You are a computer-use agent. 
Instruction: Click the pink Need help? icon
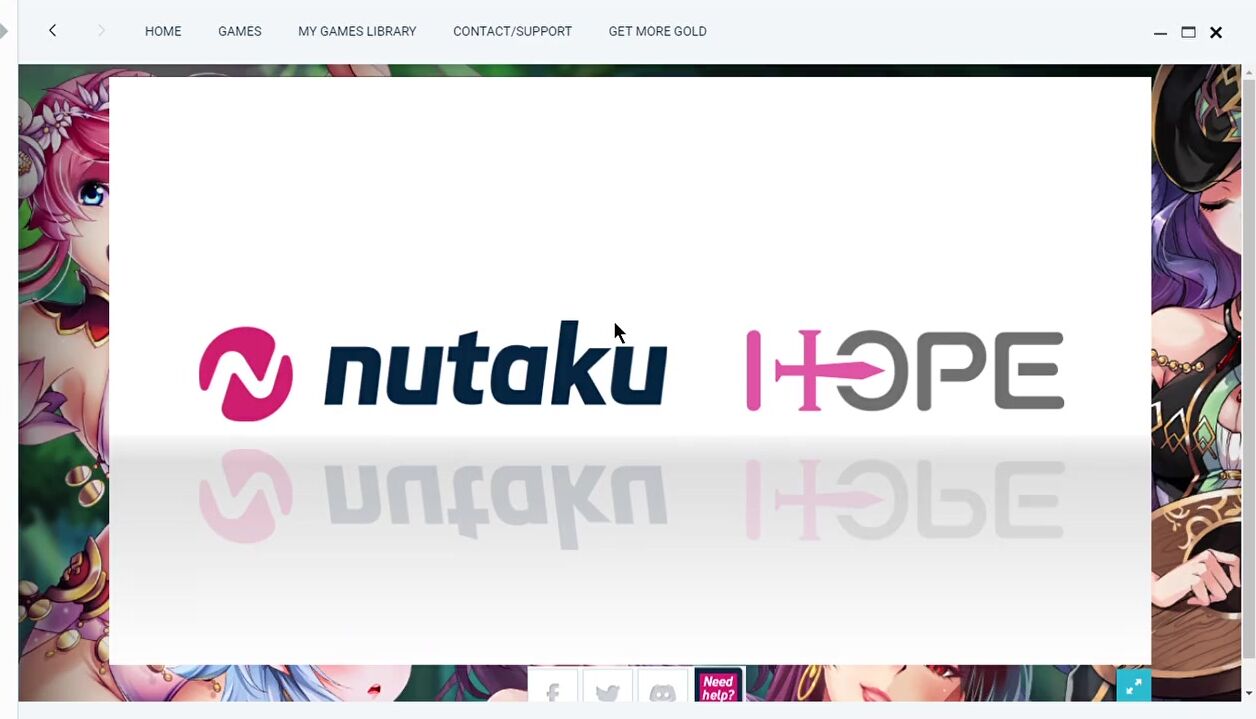(x=718, y=686)
